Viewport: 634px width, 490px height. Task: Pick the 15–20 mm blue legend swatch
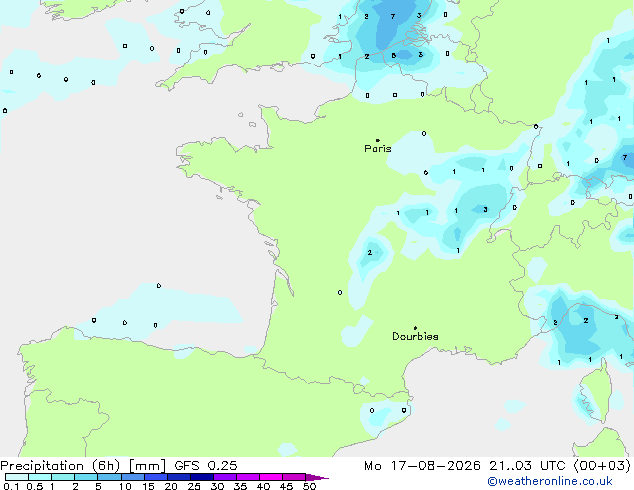pyautogui.click(x=156, y=477)
